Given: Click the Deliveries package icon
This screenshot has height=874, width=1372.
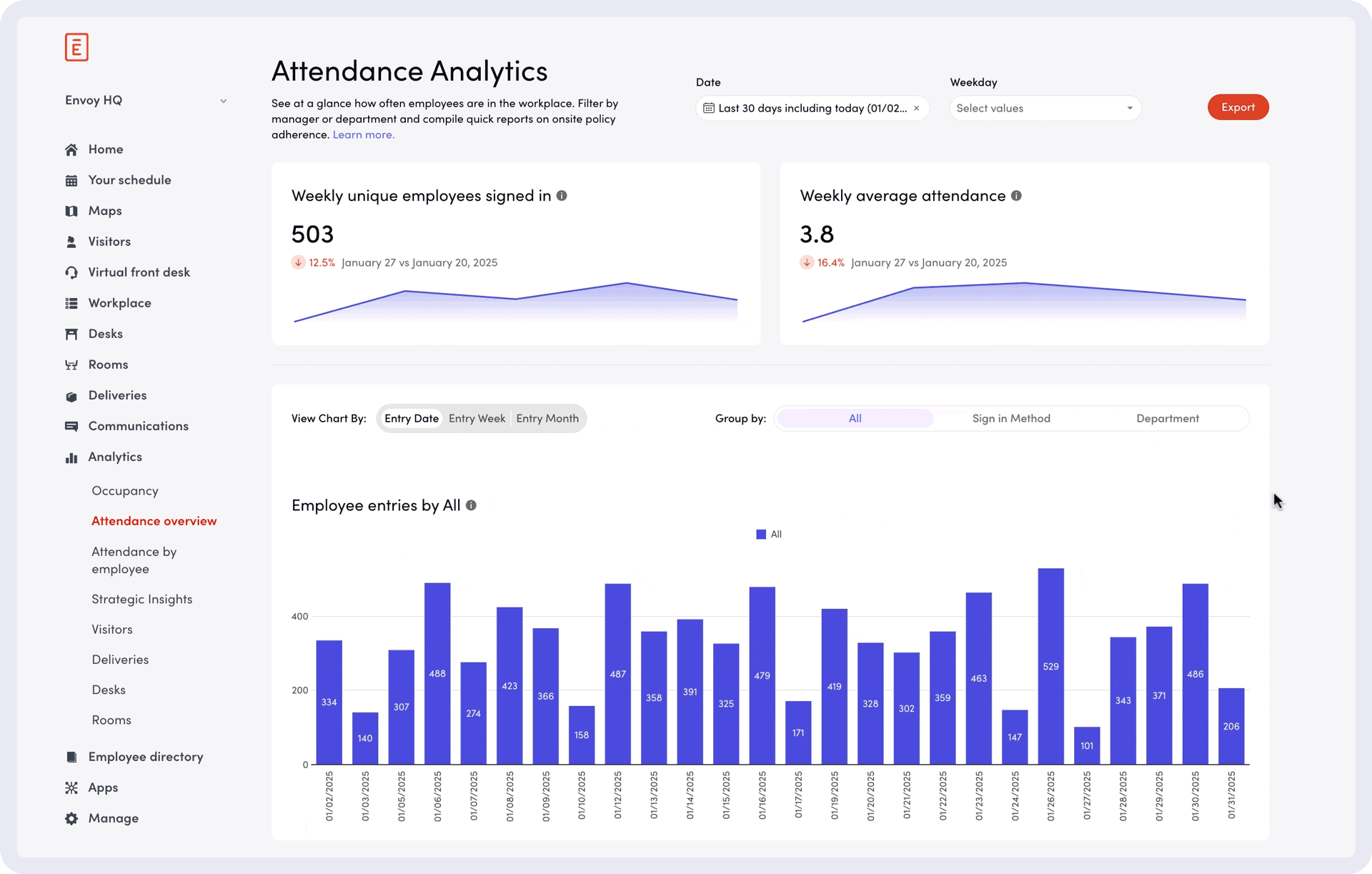Looking at the screenshot, I should [x=71, y=396].
